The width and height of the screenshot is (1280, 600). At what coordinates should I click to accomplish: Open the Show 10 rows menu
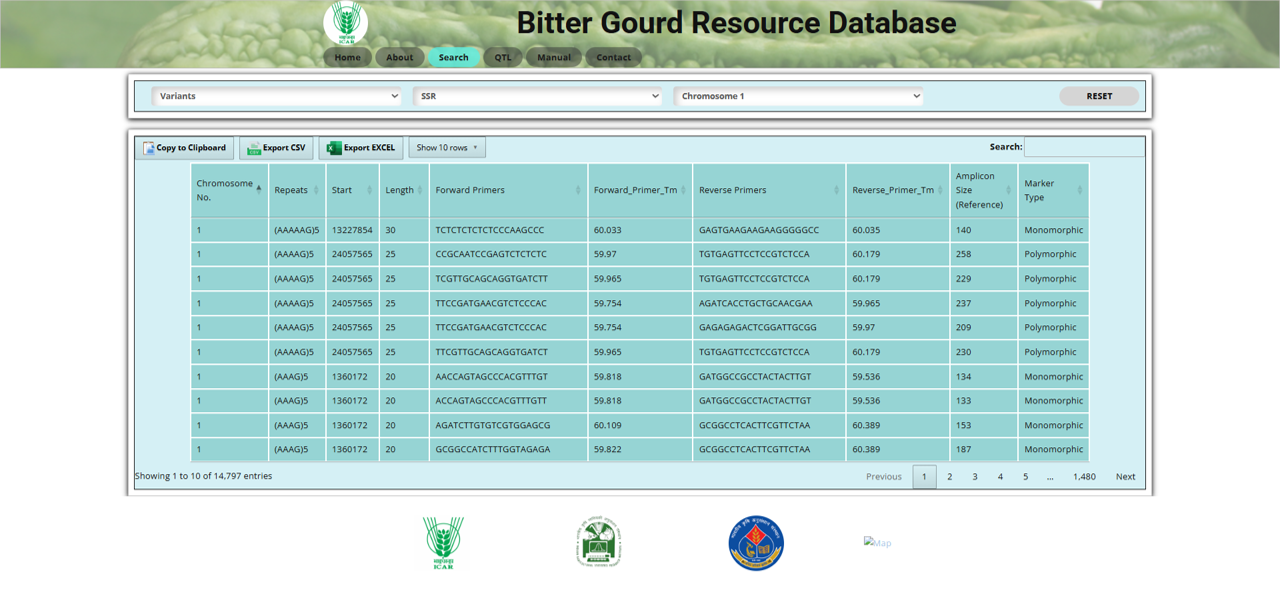(447, 148)
